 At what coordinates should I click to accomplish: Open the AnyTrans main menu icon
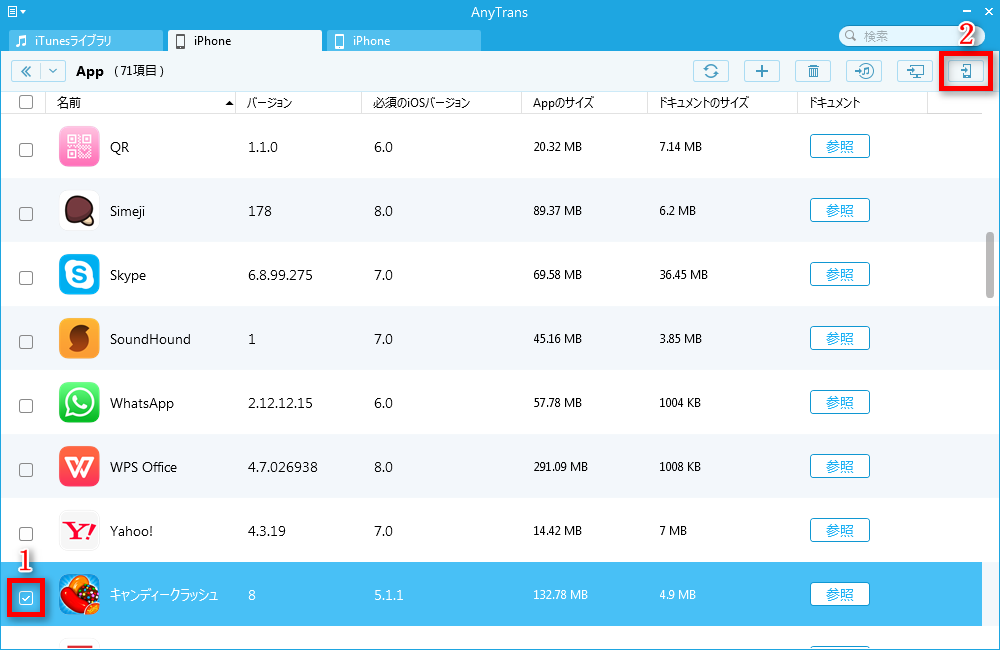16,11
